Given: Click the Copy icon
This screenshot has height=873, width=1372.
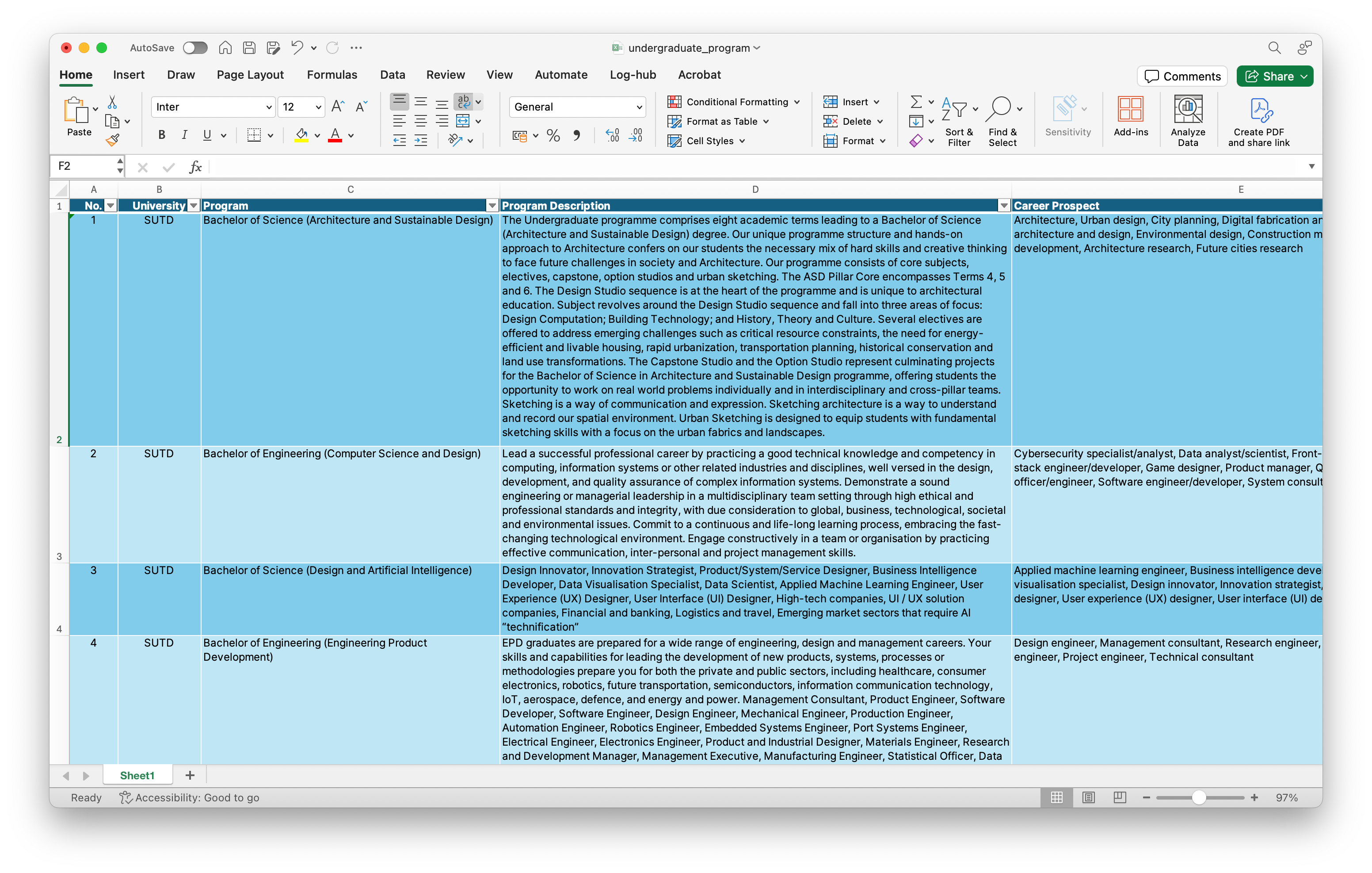Looking at the screenshot, I should (x=112, y=122).
